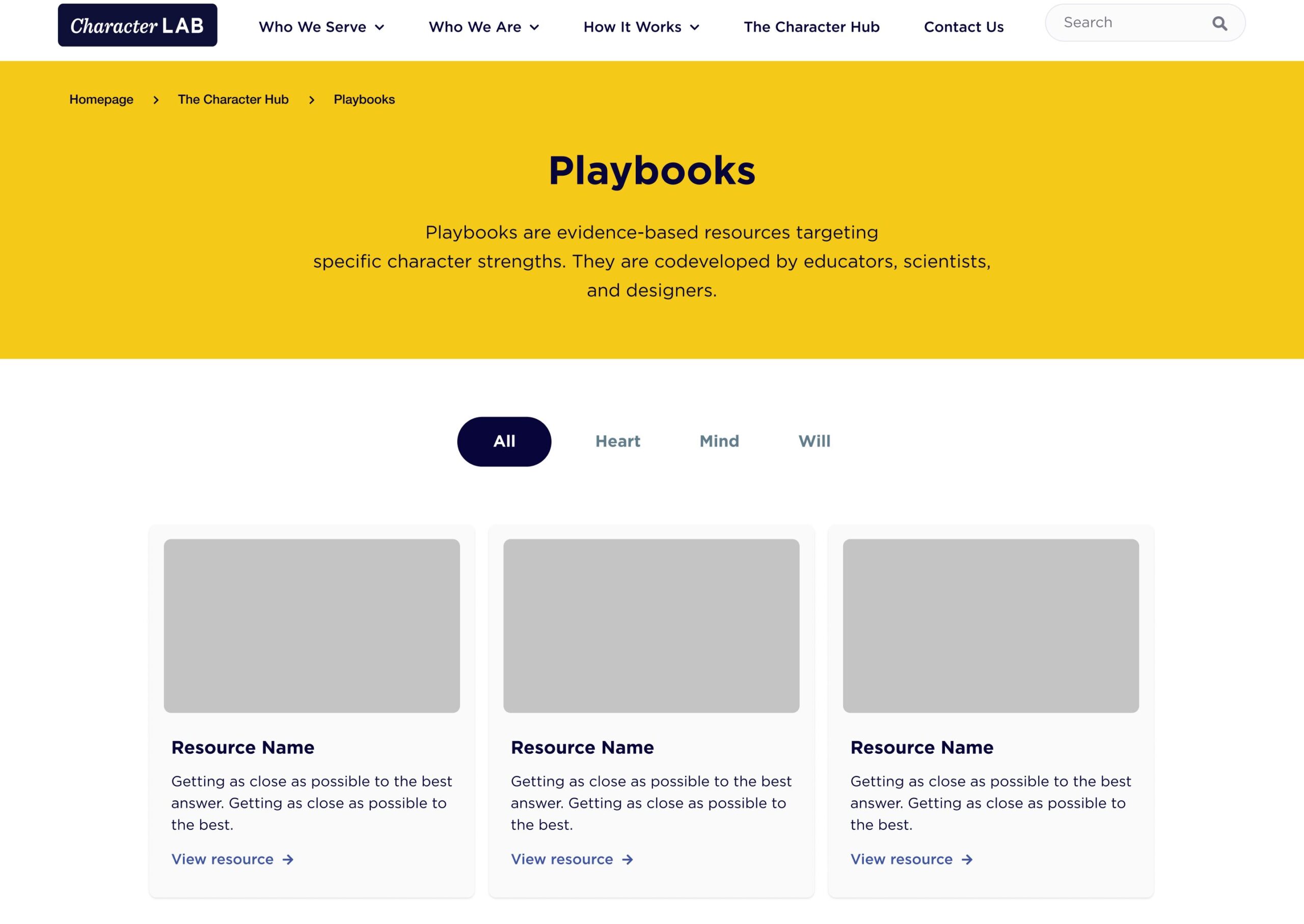Image resolution: width=1304 pixels, height=924 pixels.
Task: Open the Contact Us page
Action: tap(963, 26)
